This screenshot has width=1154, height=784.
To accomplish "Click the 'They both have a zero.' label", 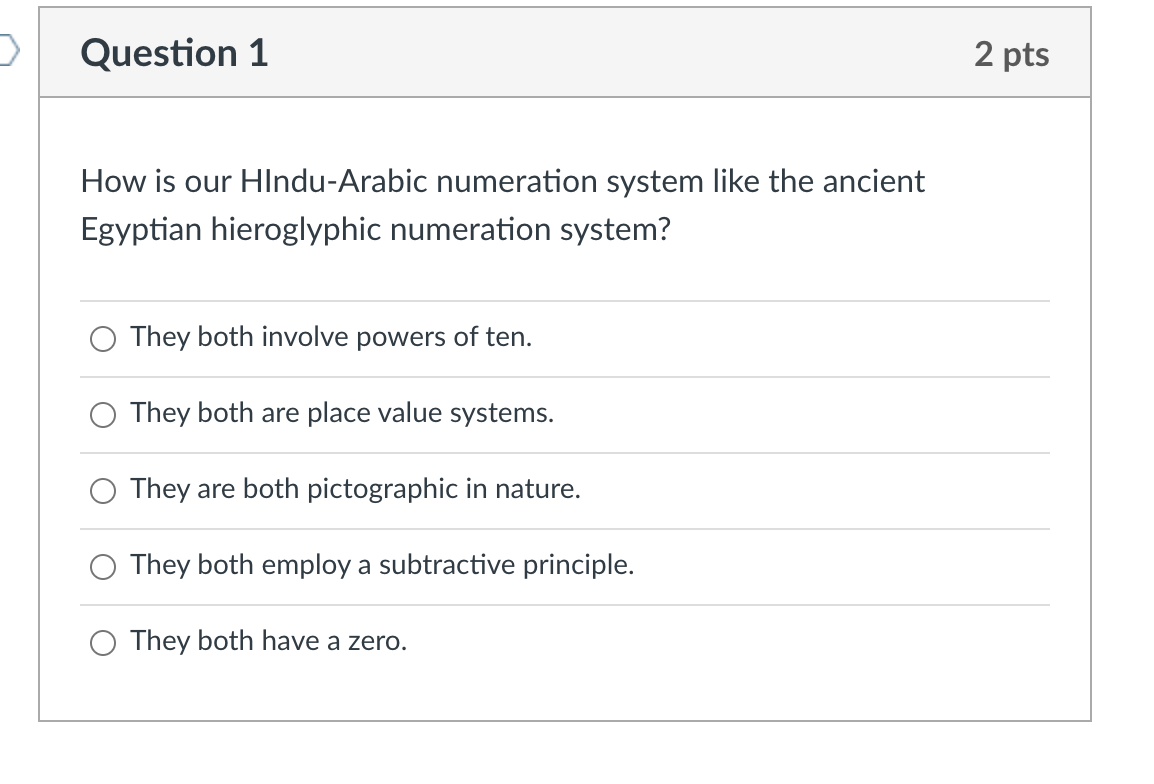I will click(268, 642).
